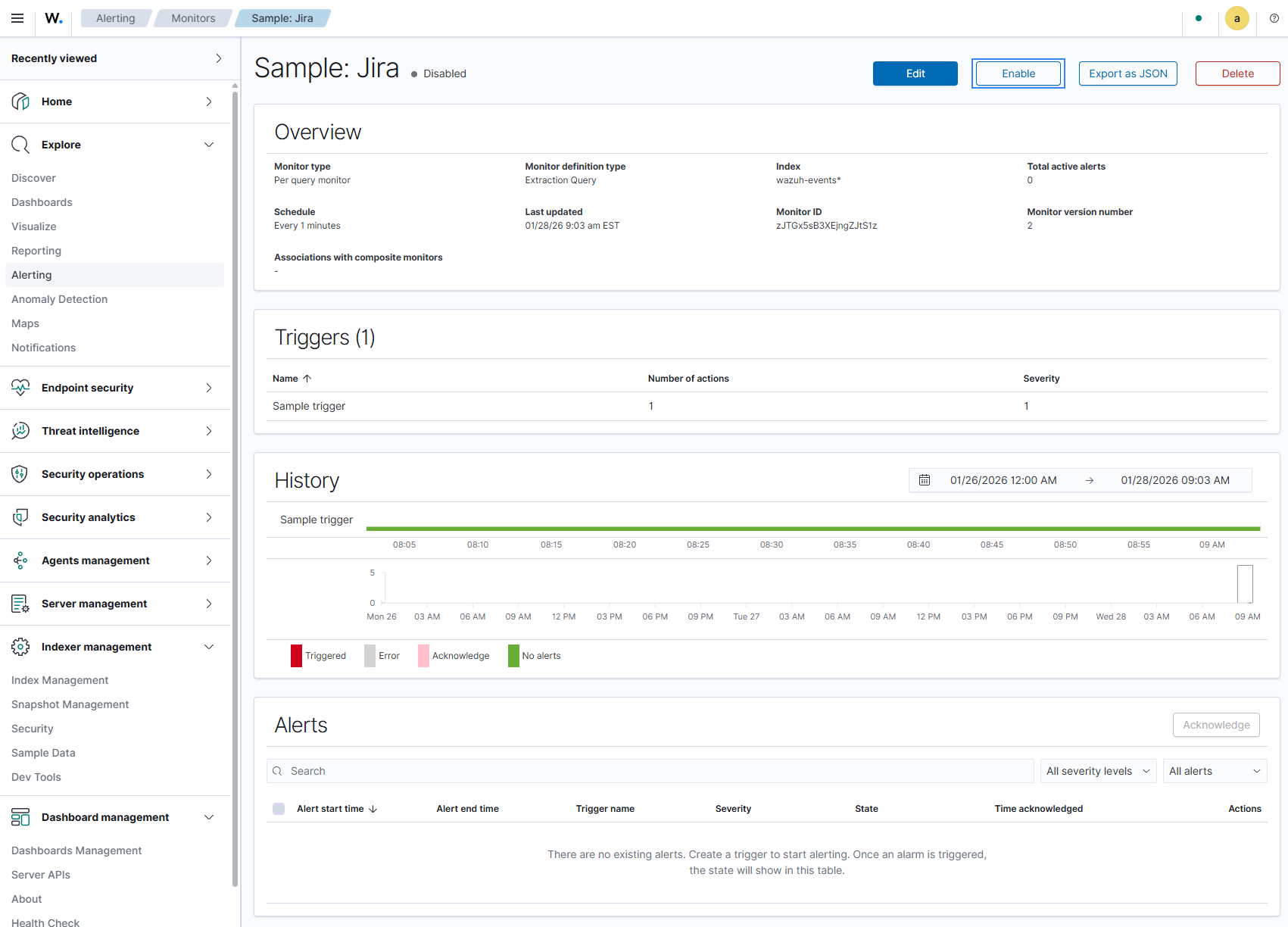Open Anomaly Detection in the sidebar

(x=60, y=299)
